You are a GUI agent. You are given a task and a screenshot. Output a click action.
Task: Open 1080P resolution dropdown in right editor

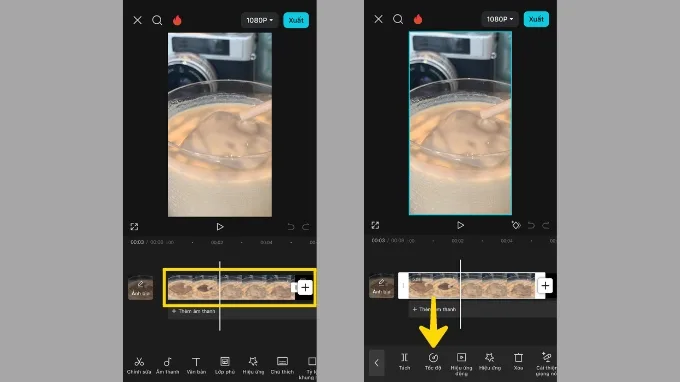coord(500,19)
